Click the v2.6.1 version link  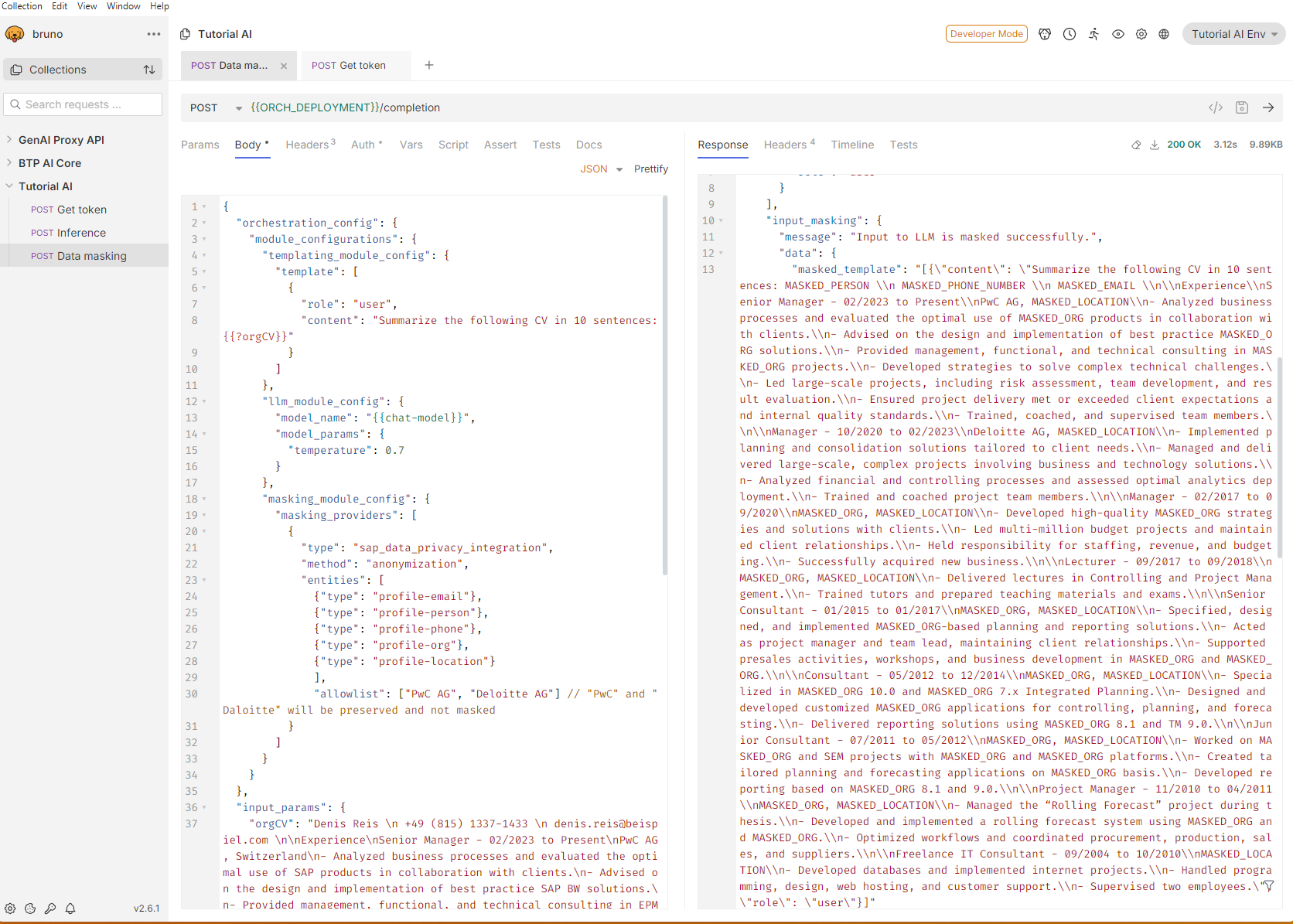(x=147, y=909)
